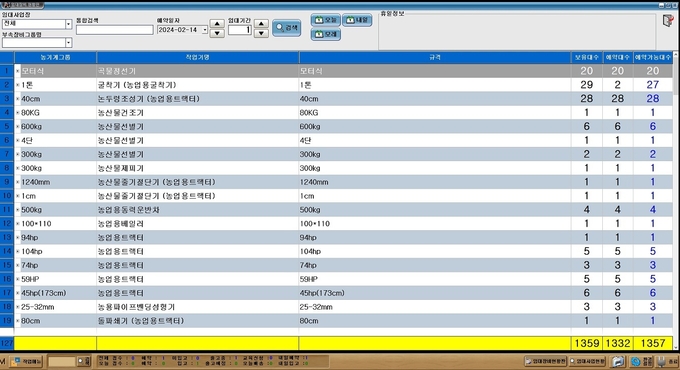The image size is (680, 370).
Task: Open the folder icon in bottom bar
Action: (618, 361)
